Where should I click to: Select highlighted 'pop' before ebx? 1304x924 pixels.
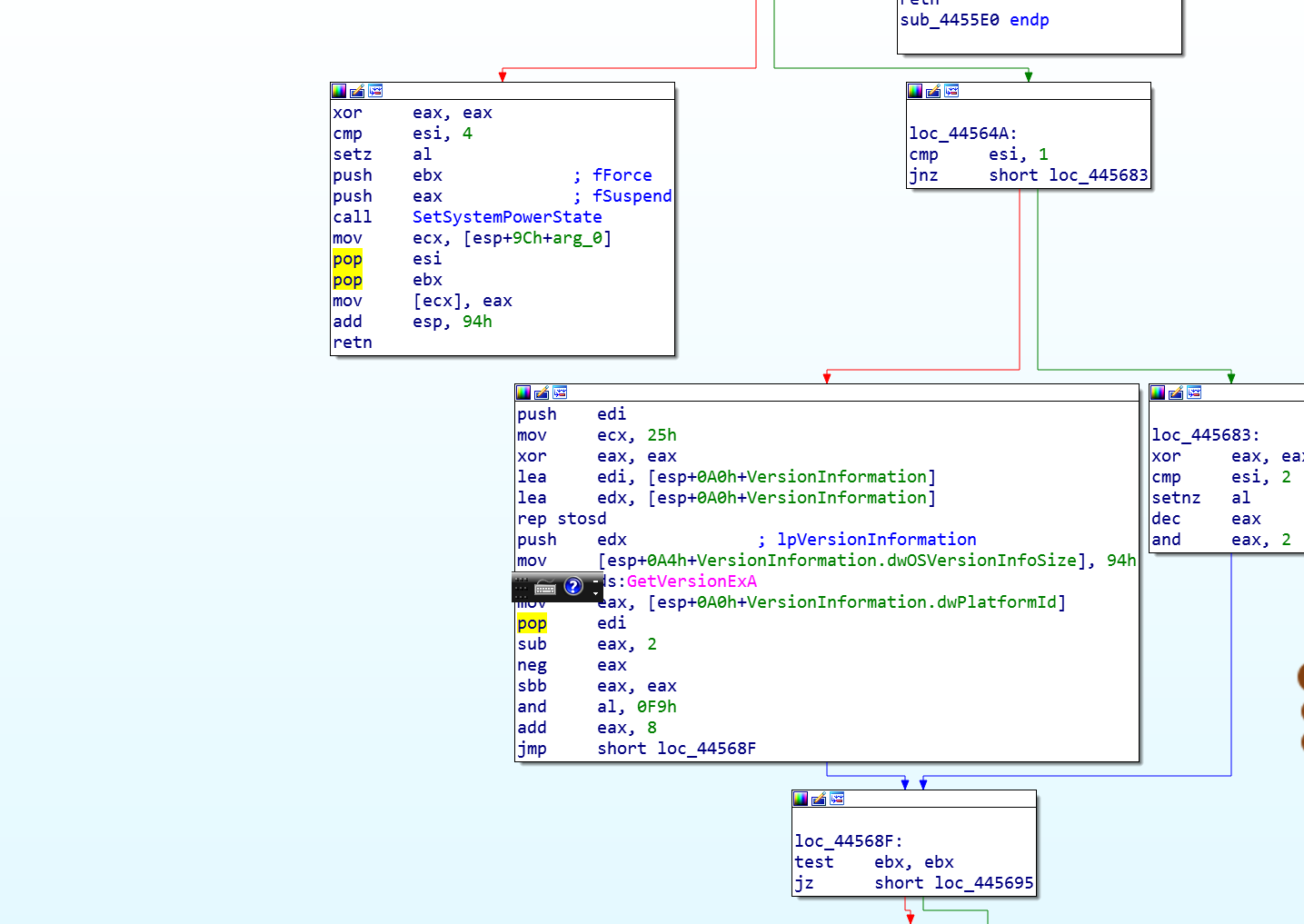pos(347,280)
